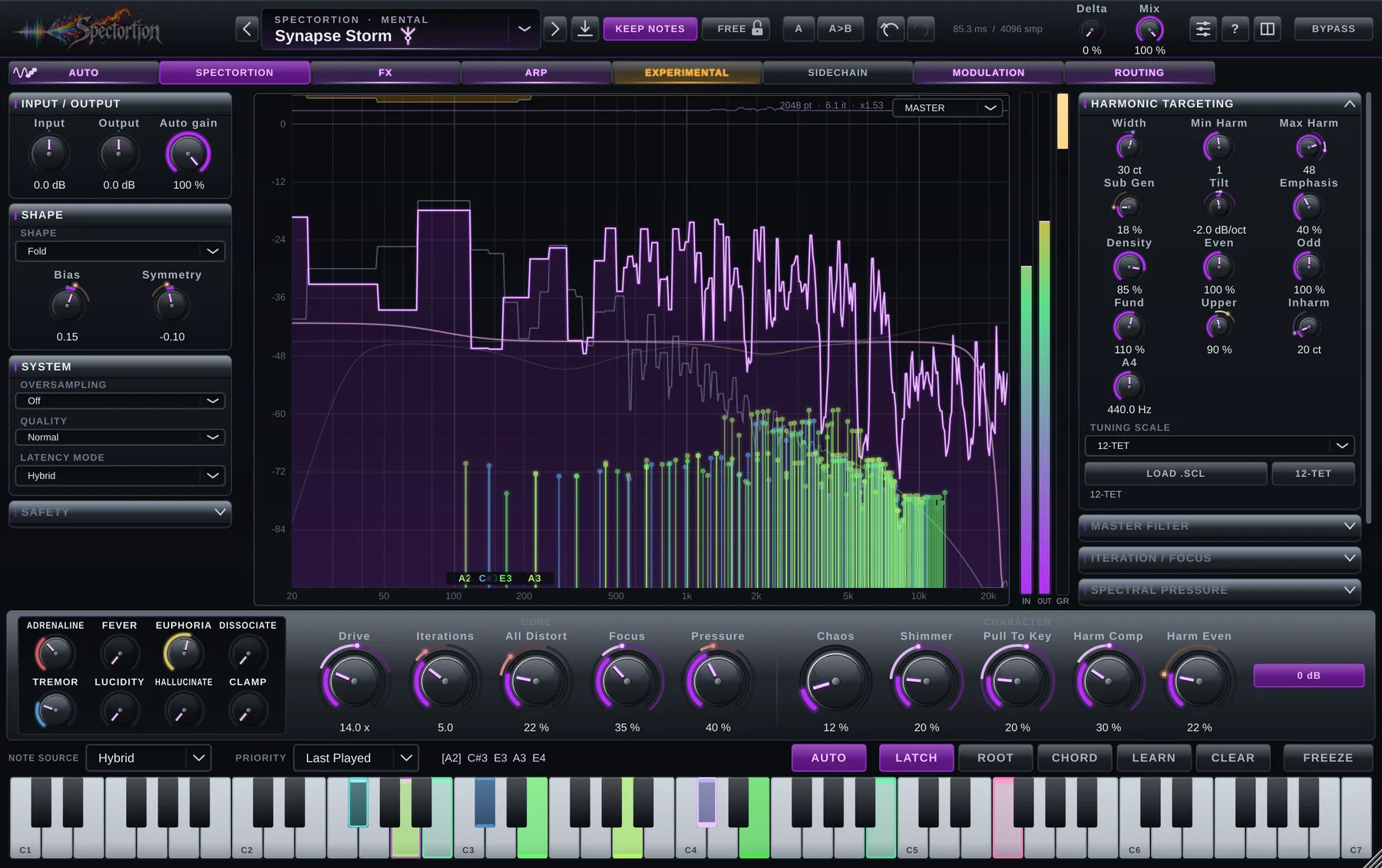This screenshot has width=1382, height=868.
Task: Click the Mix knob
Action: (1149, 30)
